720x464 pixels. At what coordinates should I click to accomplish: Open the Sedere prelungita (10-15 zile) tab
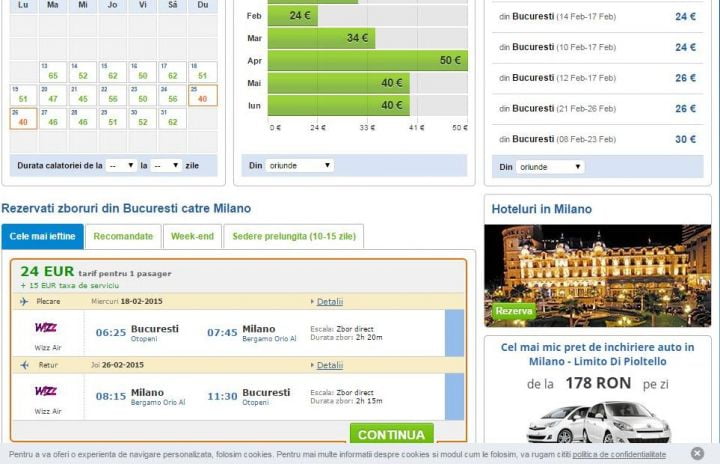tap(293, 236)
